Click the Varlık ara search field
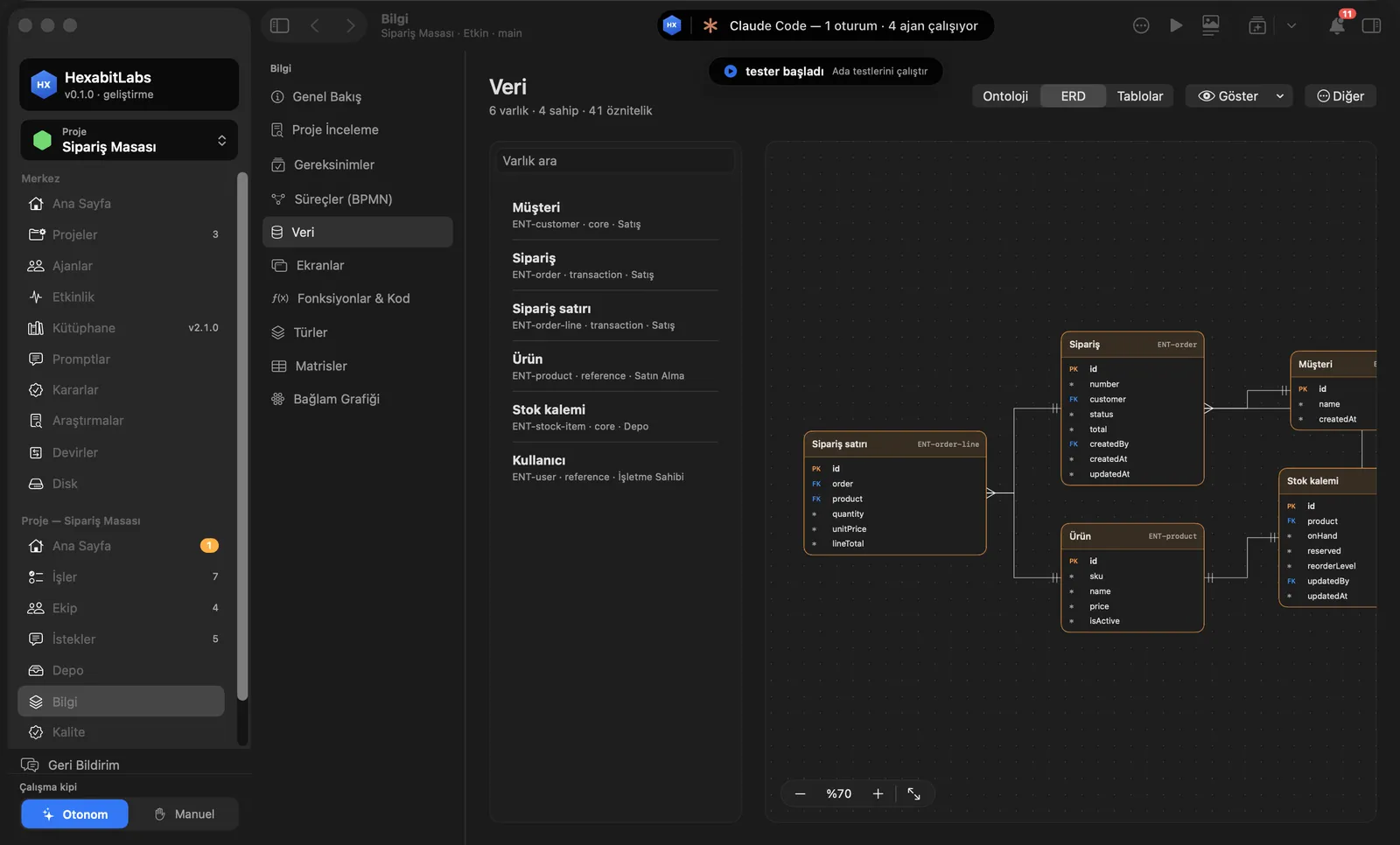This screenshot has width=1400, height=845. click(x=616, y=161)
